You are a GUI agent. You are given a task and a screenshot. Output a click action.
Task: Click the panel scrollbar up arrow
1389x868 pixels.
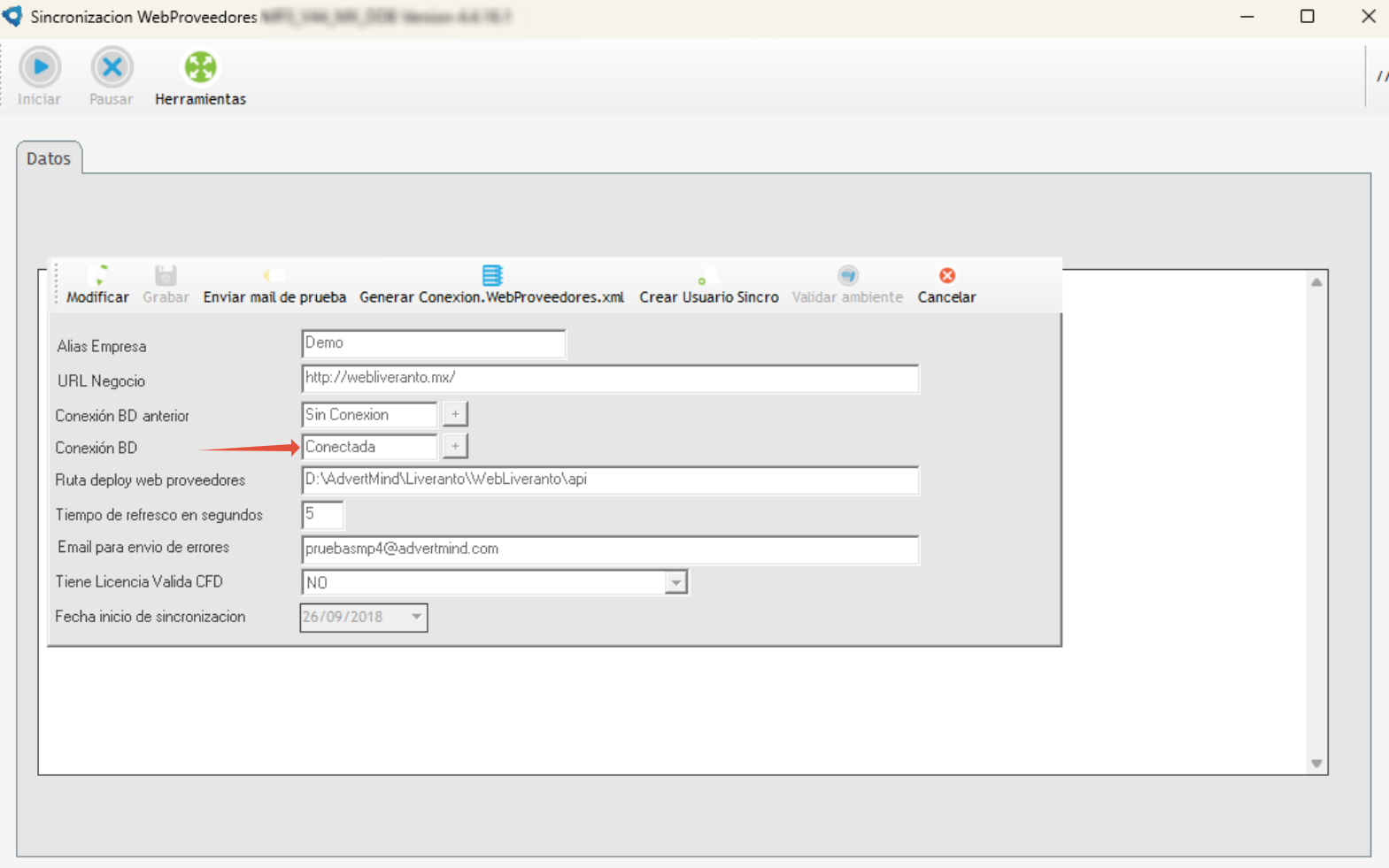point(1316,282)
